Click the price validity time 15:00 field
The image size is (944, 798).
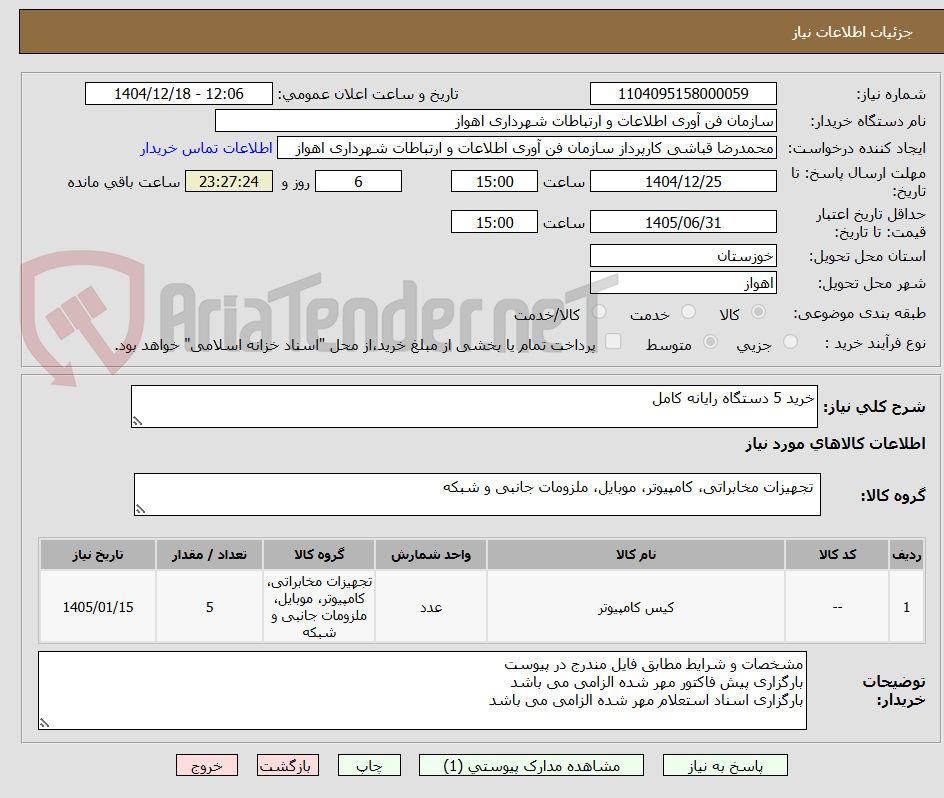(x=494, y=222)
